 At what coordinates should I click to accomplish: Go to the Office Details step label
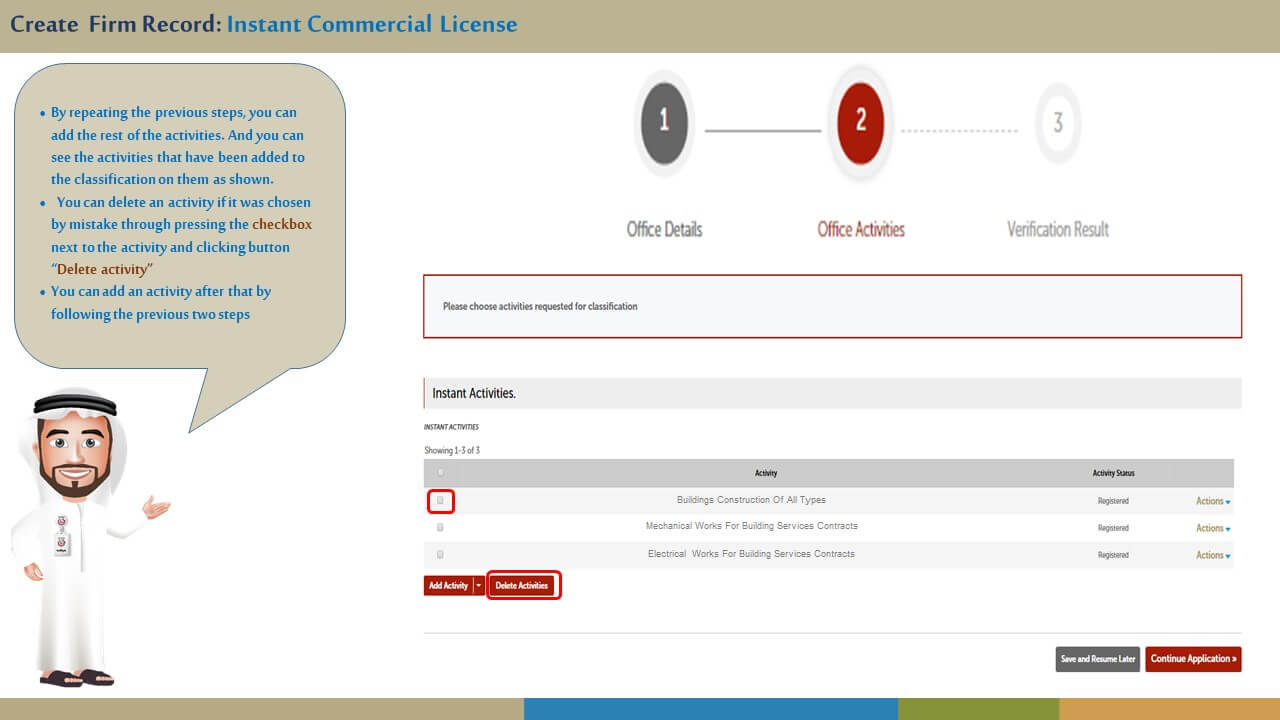coord(664,229)
